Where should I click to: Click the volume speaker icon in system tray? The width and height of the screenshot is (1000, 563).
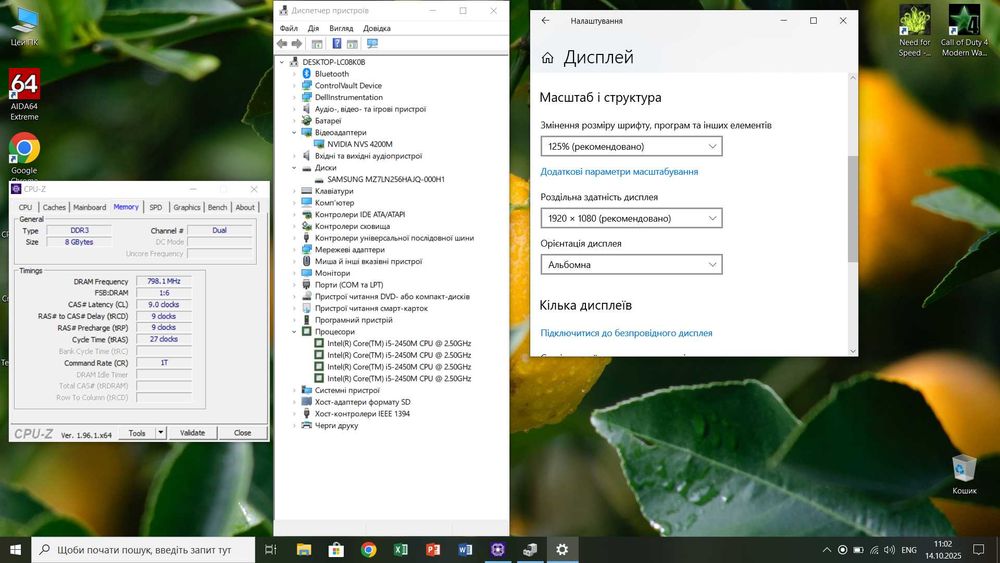tap(890, 550)
